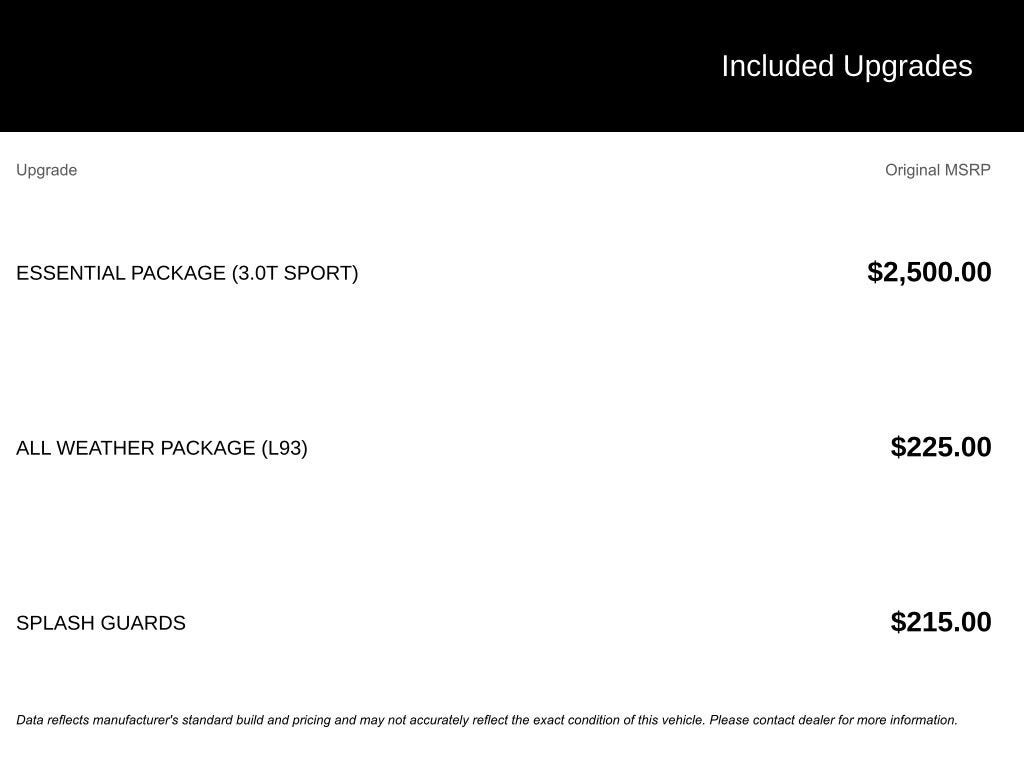
Task: Click the word "Included" in the banner
Action: click(x=777, y=66)
